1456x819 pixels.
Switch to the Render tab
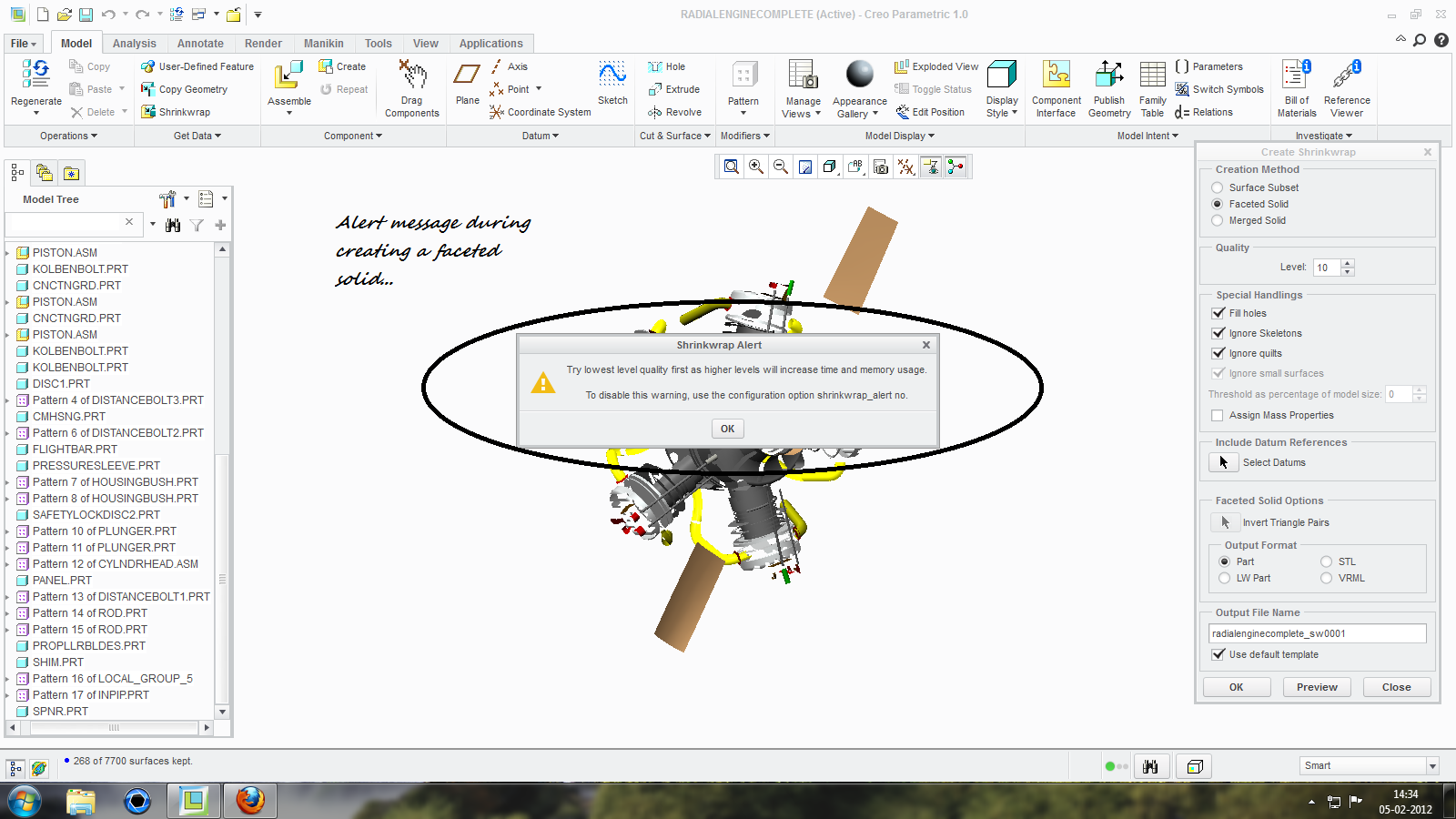[x=263, y=44]
